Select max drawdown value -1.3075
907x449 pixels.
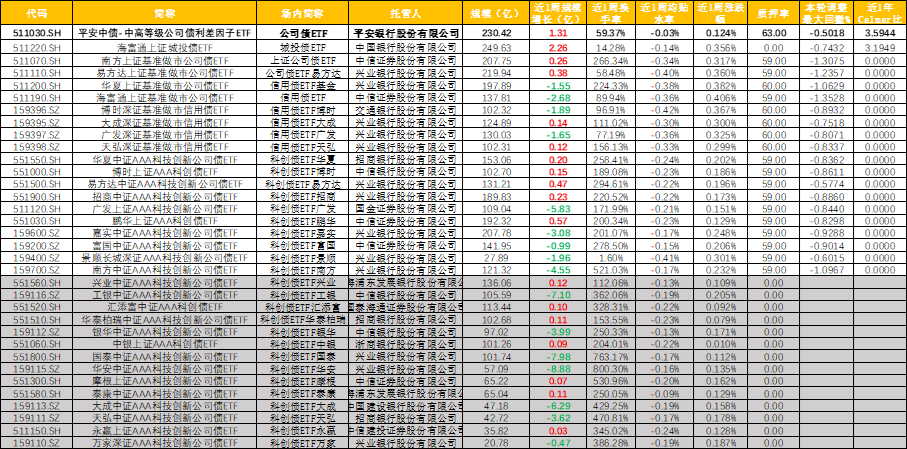[x=826, y=61]
